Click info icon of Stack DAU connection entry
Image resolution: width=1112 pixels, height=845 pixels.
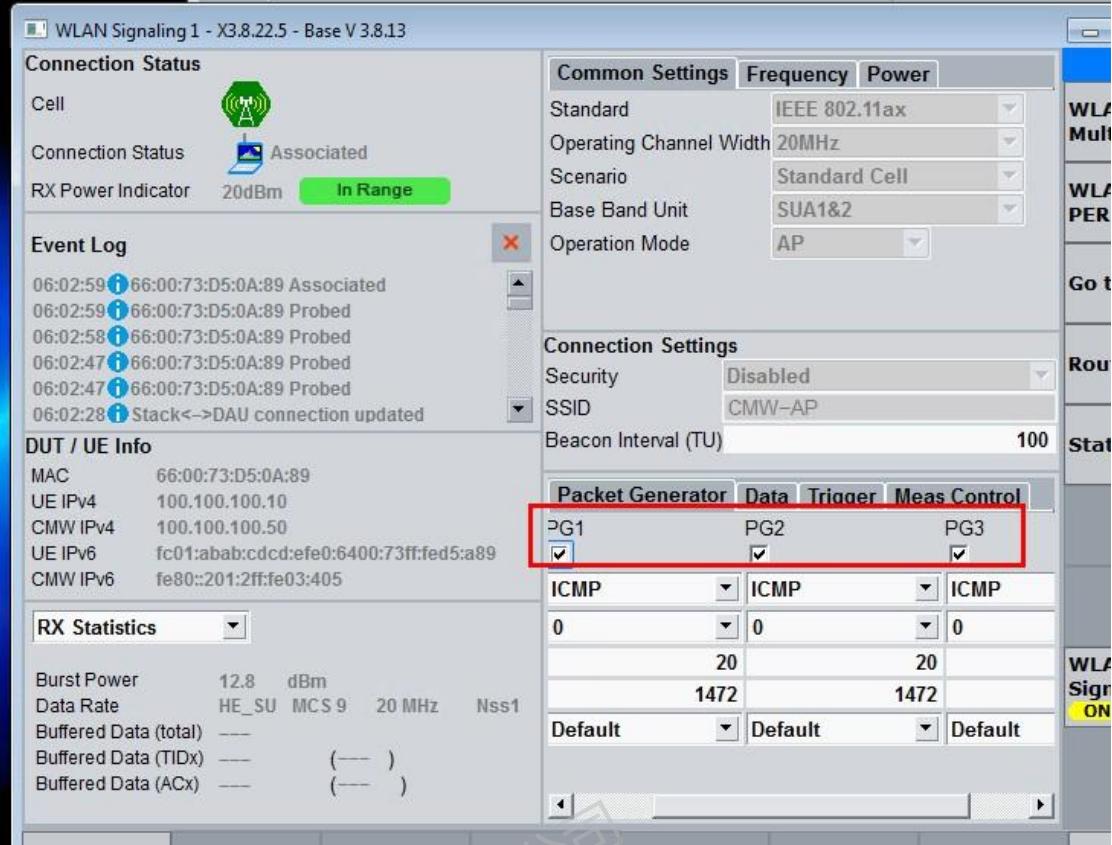[118, 414]
